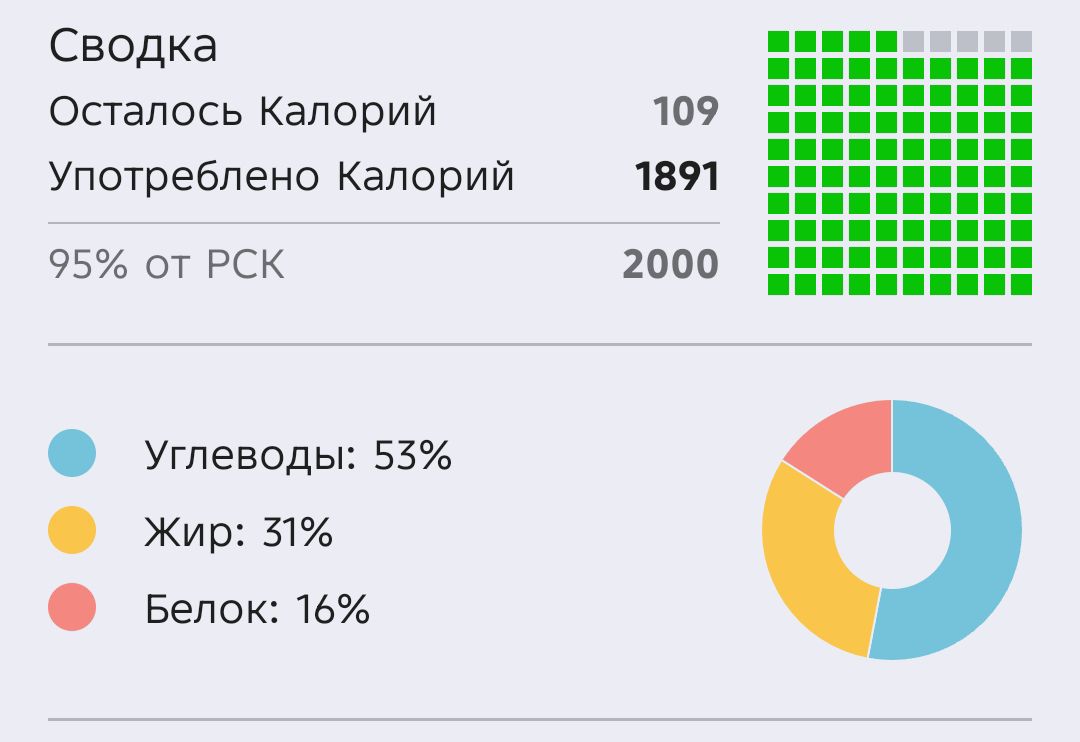Tap the 95% от РСК label
The width and height of the screenshot is (1080, 742).
point(166,264)
